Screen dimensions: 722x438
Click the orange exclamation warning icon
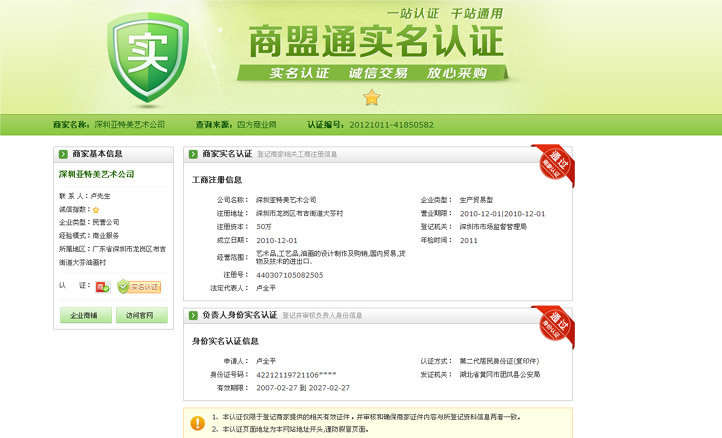click(198, 423)
